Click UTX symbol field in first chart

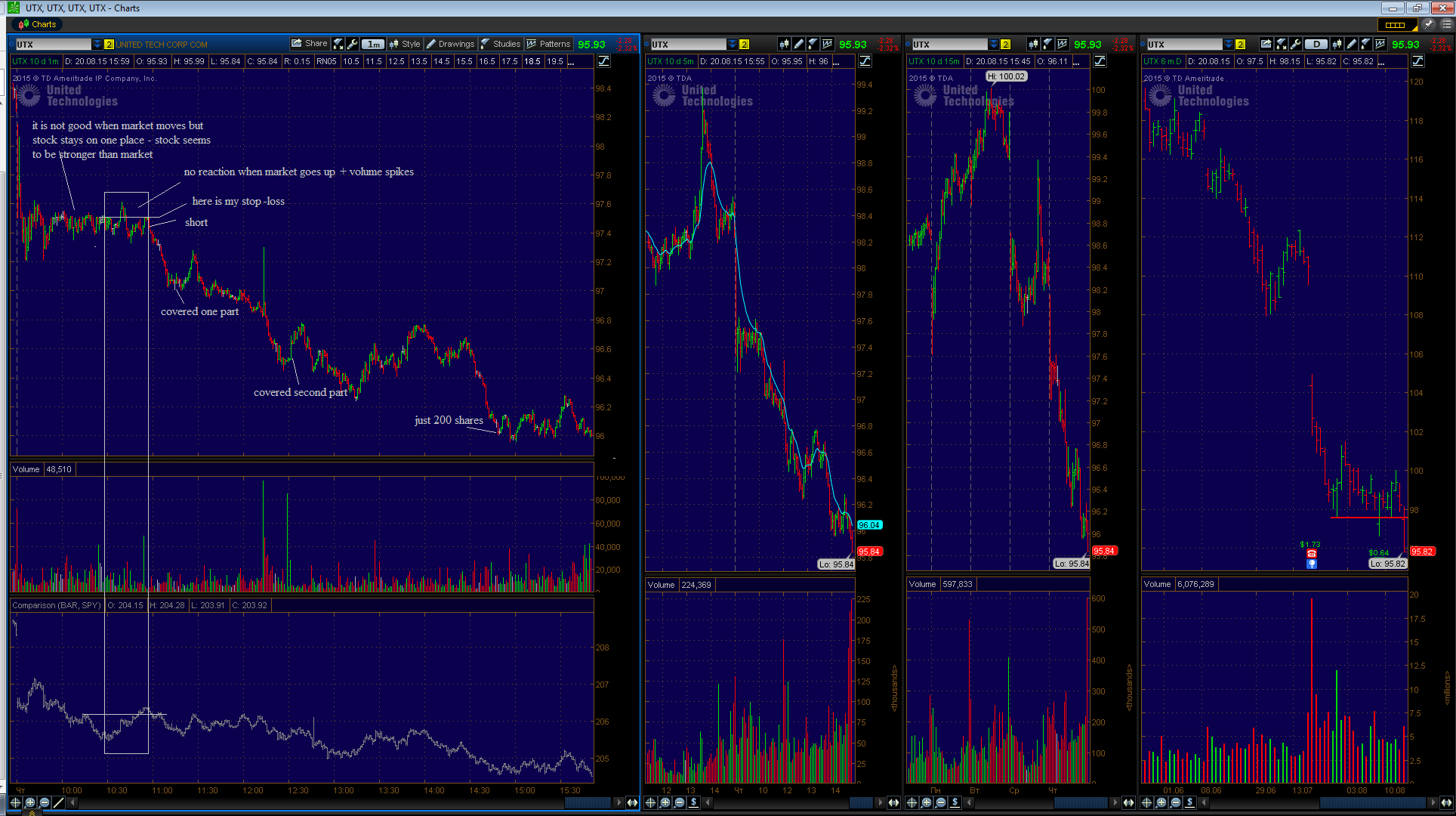(x=53, y=45)
